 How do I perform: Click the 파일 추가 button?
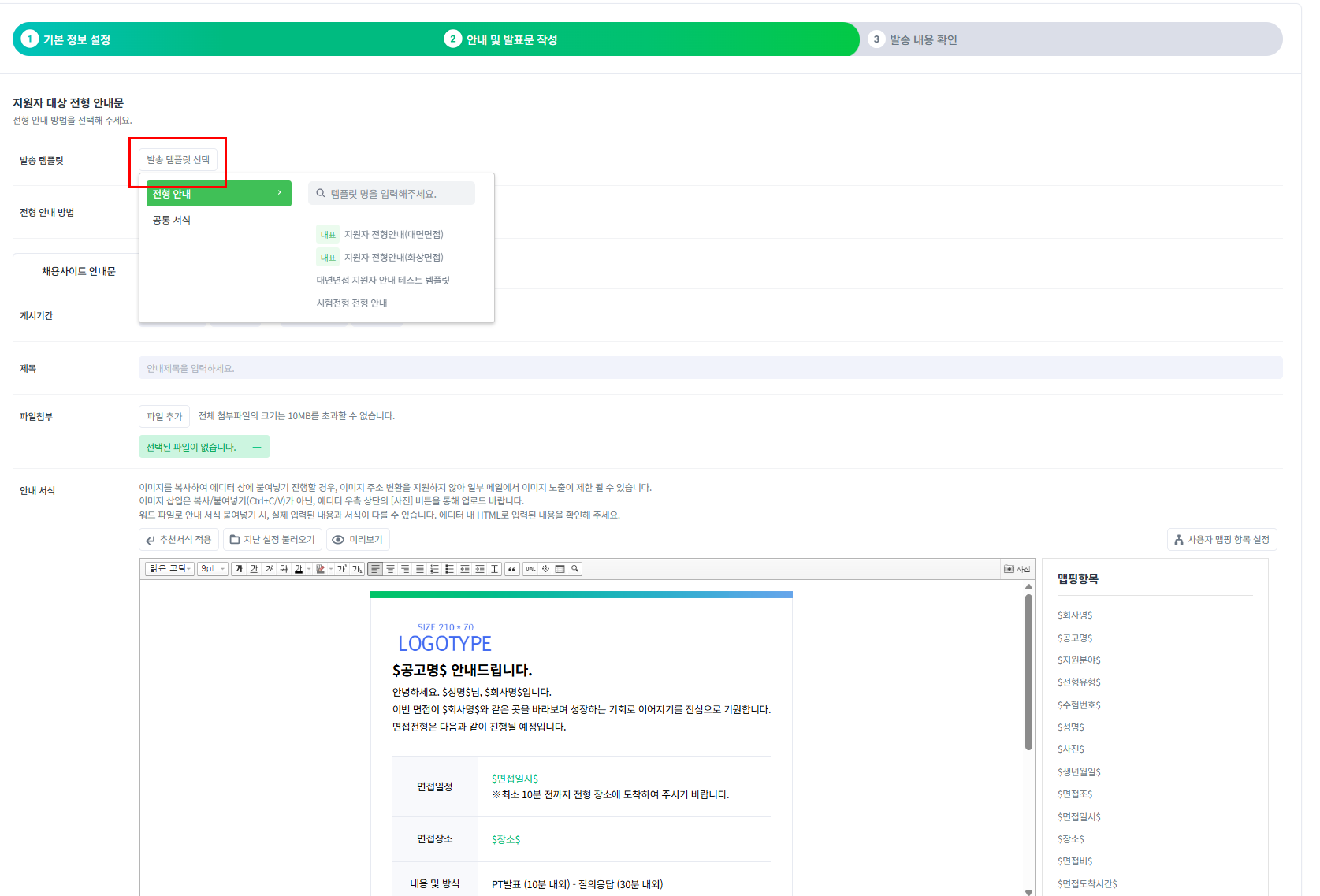coord(164,417)
